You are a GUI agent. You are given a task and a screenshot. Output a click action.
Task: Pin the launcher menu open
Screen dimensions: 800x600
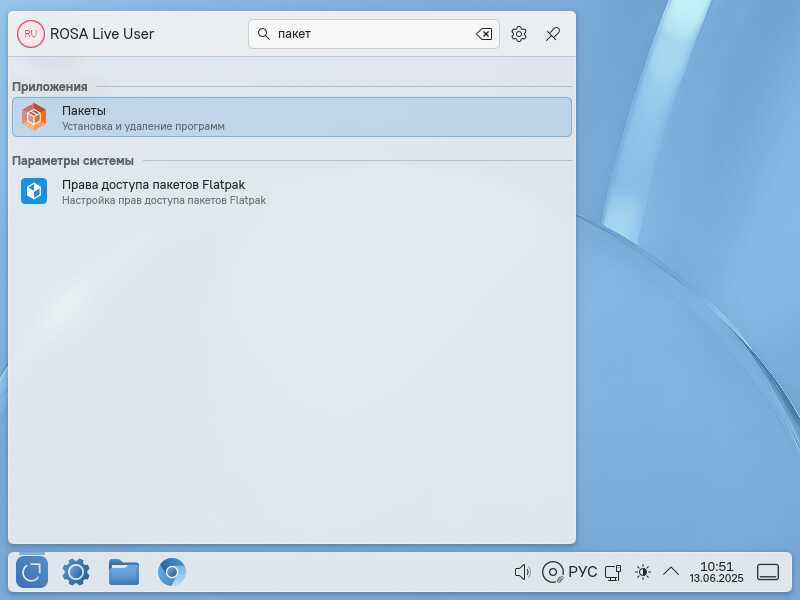(x=553, y=34)
